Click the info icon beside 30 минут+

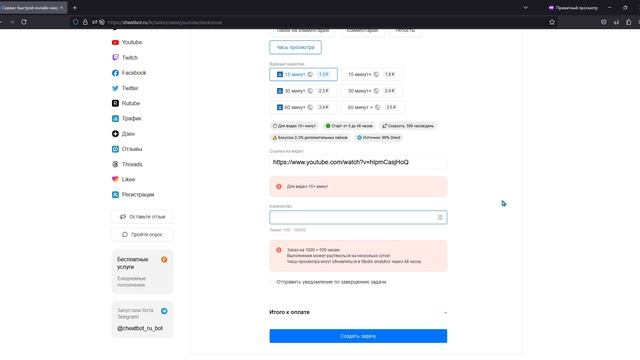[376, 91]
